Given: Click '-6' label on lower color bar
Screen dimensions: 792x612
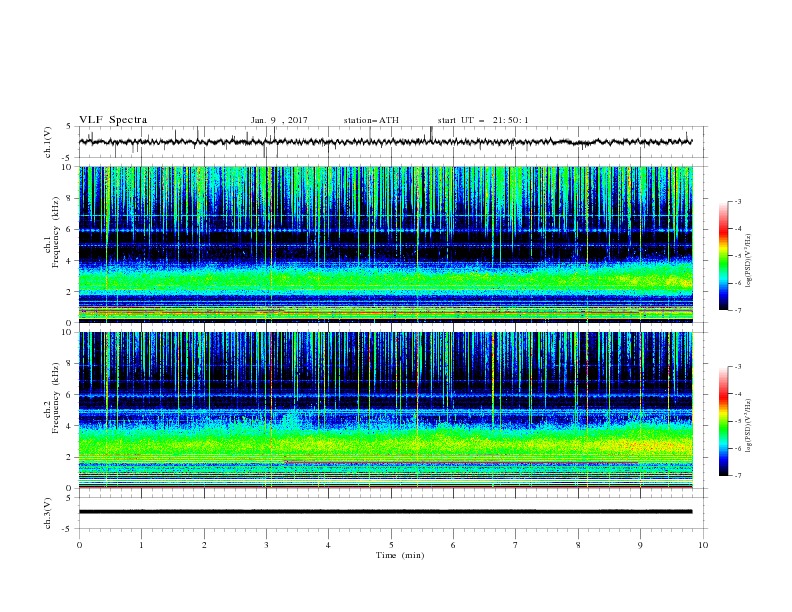Looking at the screenshot, I should tap(738, 448).
